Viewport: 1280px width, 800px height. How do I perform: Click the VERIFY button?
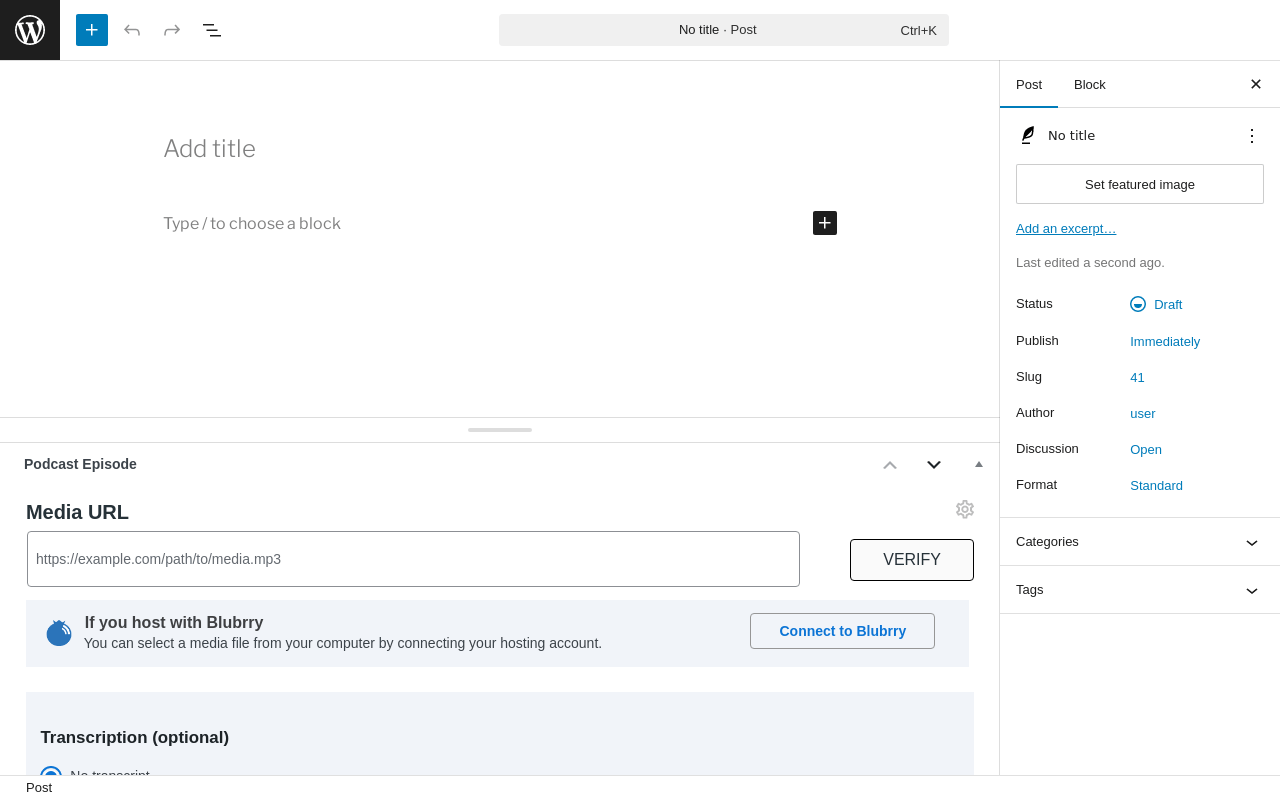coord(912,560)
